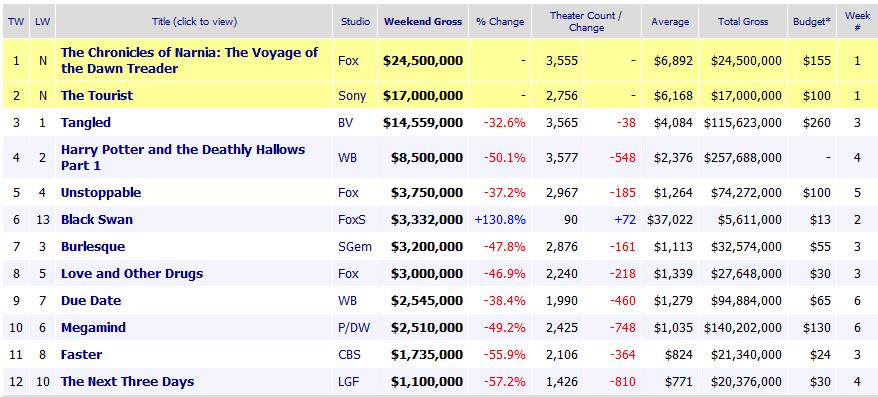
Task: Open The Chronicles of Narnia title link
Action: coord(189,60)
